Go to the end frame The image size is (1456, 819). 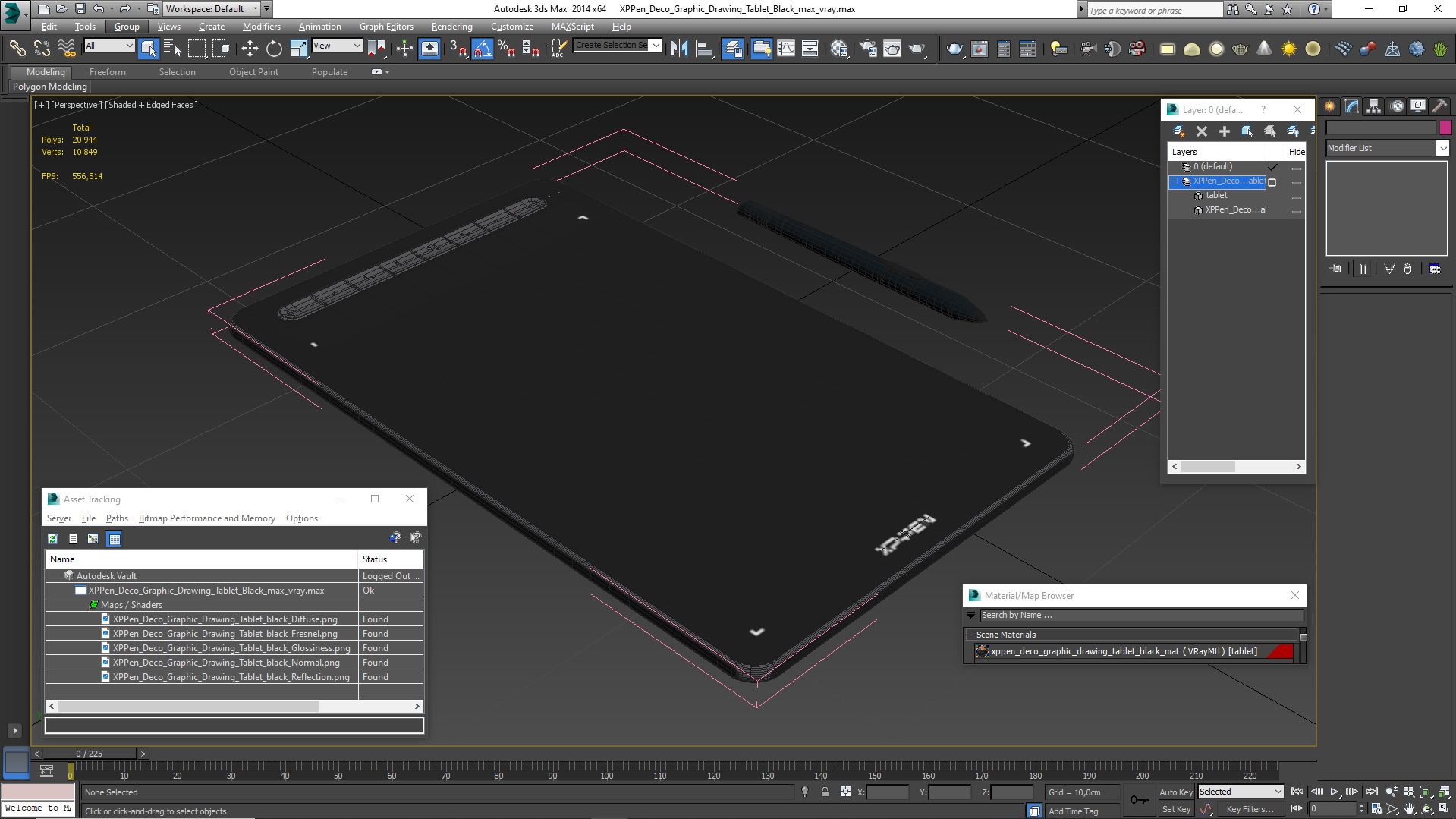pyautogui.click(x=1371, y=792)
